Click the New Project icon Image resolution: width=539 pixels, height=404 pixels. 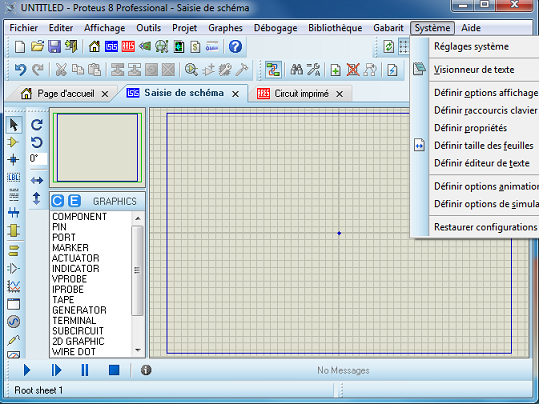point(20,46)
